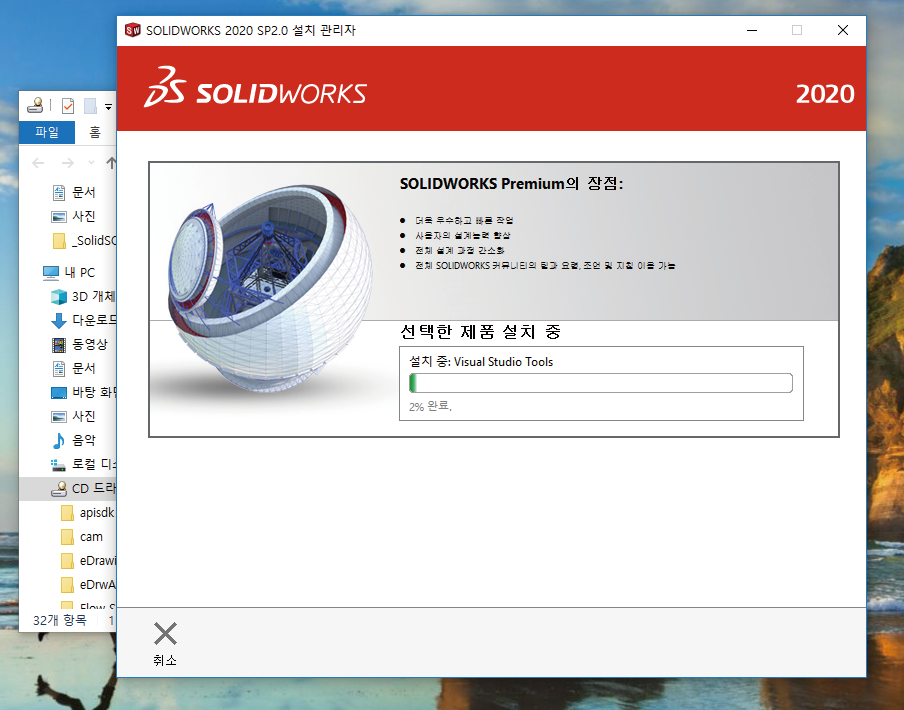Open the quick access toolbar customize dropdown

coord(108,107)
